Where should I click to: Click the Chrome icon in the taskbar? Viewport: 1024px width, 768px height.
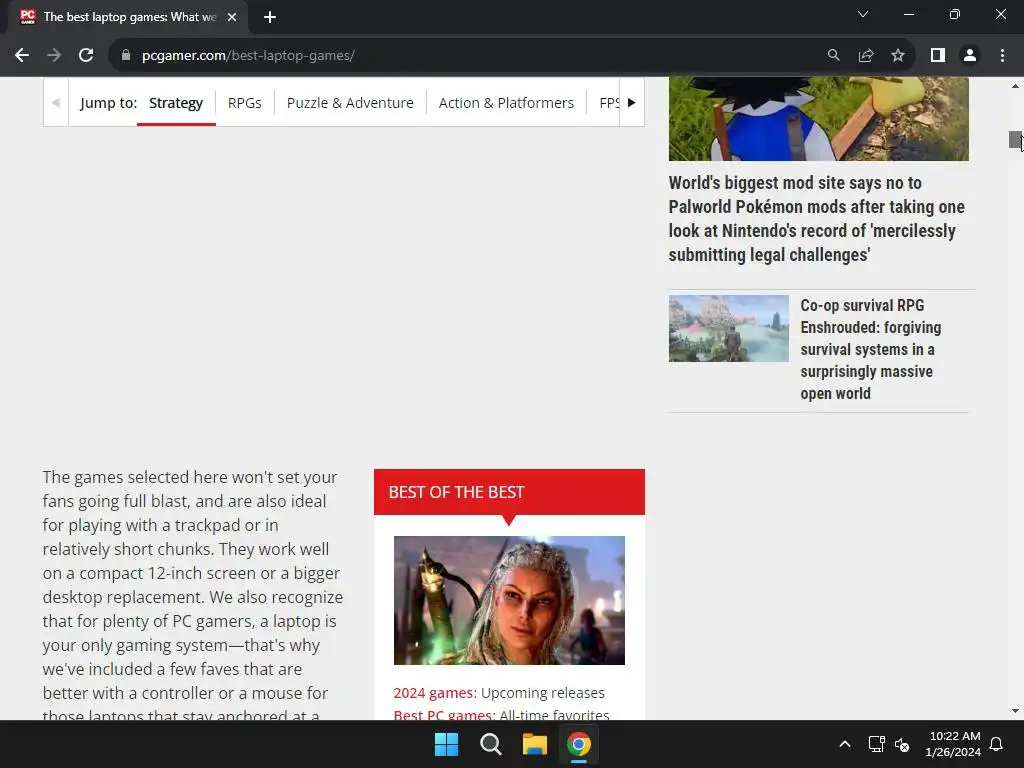pyautogui.click(x=579, y=744)
